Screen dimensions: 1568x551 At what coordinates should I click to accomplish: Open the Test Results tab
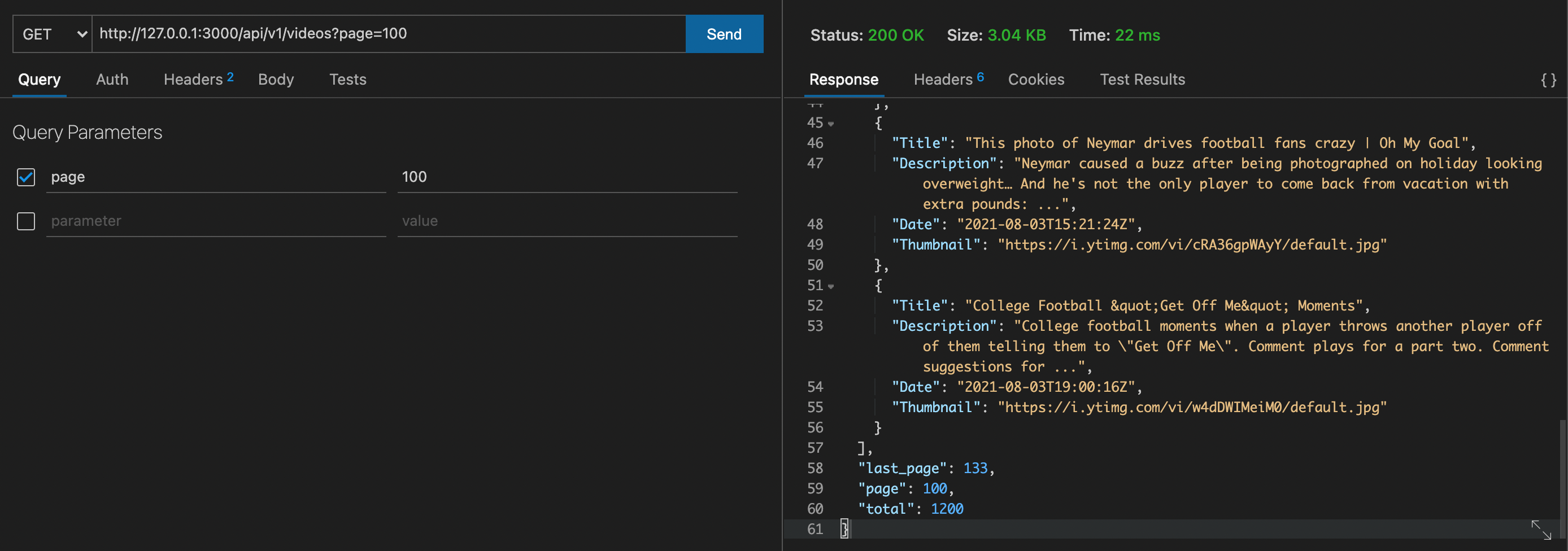1143,80
